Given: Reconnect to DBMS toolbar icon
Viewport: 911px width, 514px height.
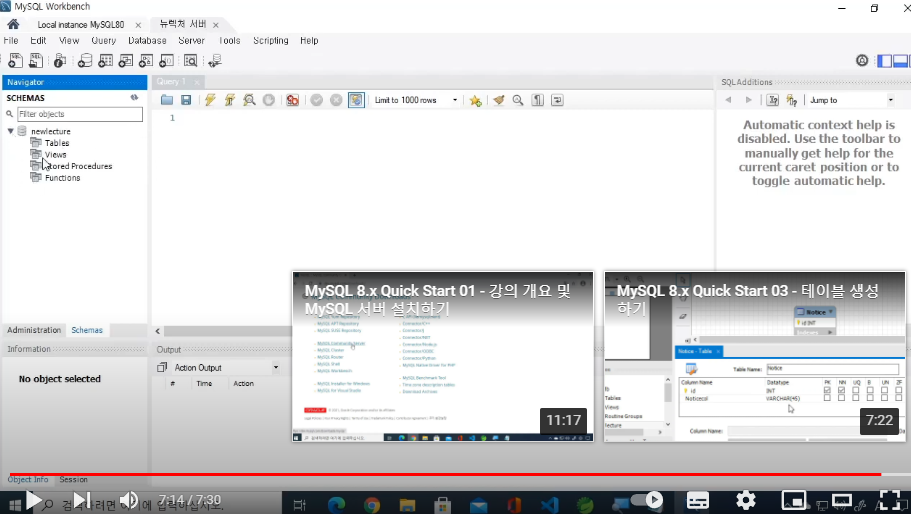Looking at the screenshot, I should point(215,60).
